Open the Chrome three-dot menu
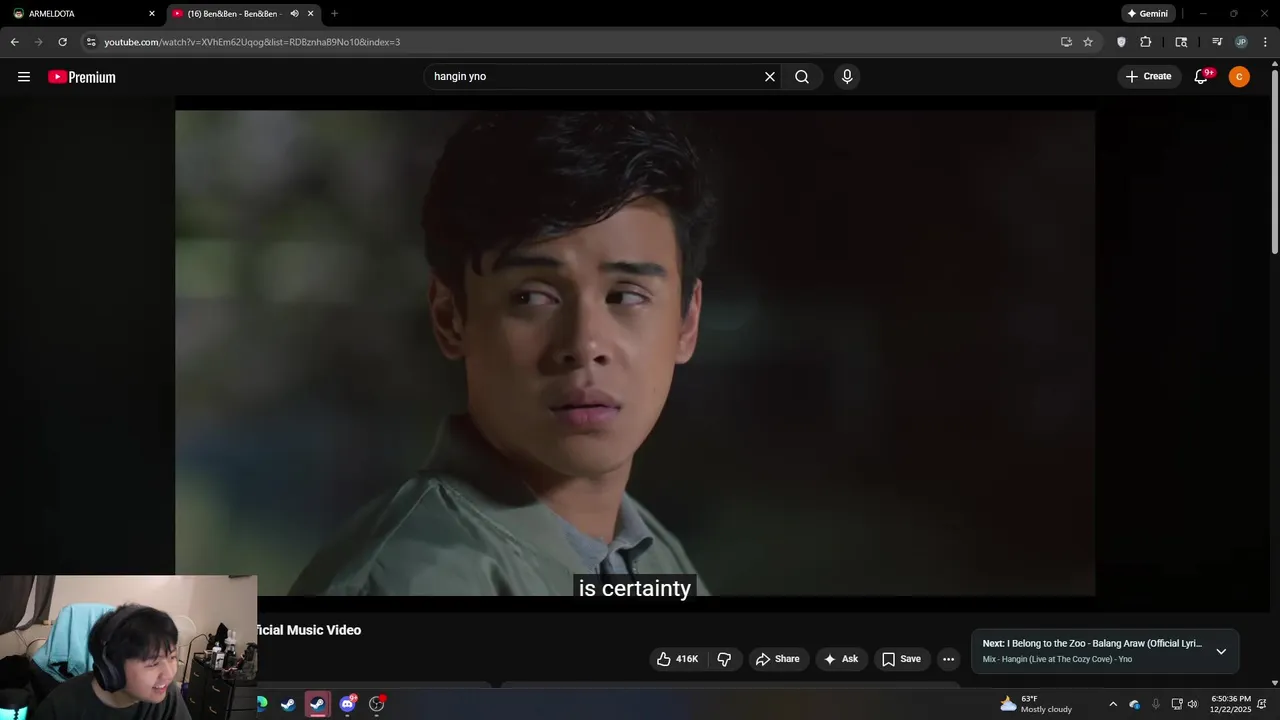The width and height of the screenshot is (1280, 720). pos(1265,42)
